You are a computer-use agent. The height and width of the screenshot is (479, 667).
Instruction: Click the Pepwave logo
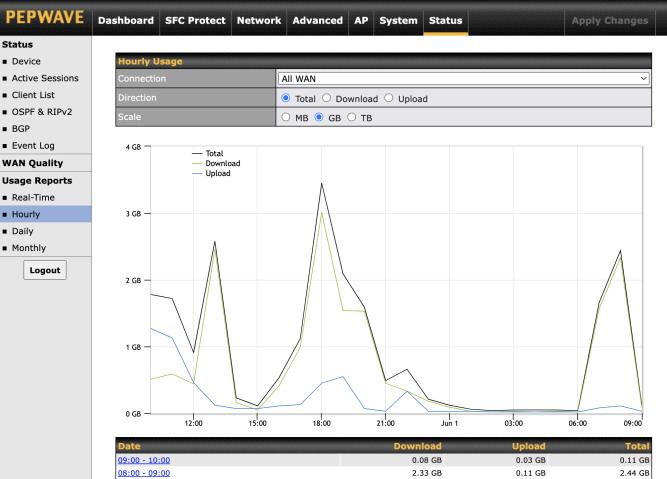click(x=44, y=17)
